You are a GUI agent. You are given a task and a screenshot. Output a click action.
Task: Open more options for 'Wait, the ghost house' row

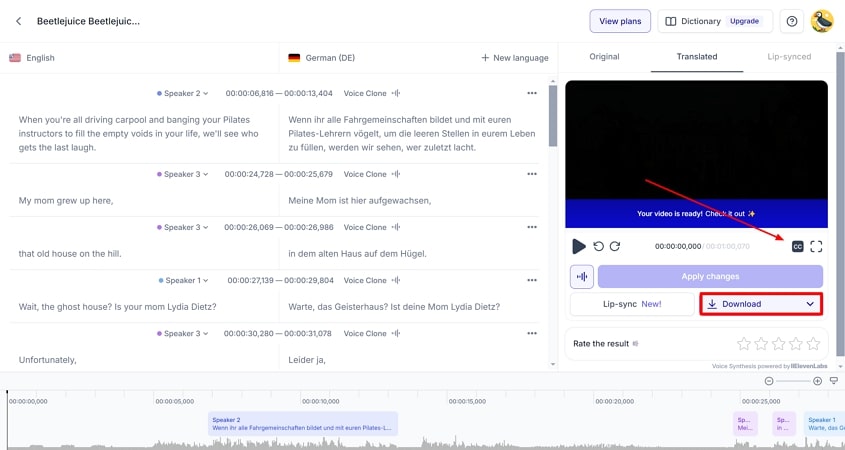532,280
